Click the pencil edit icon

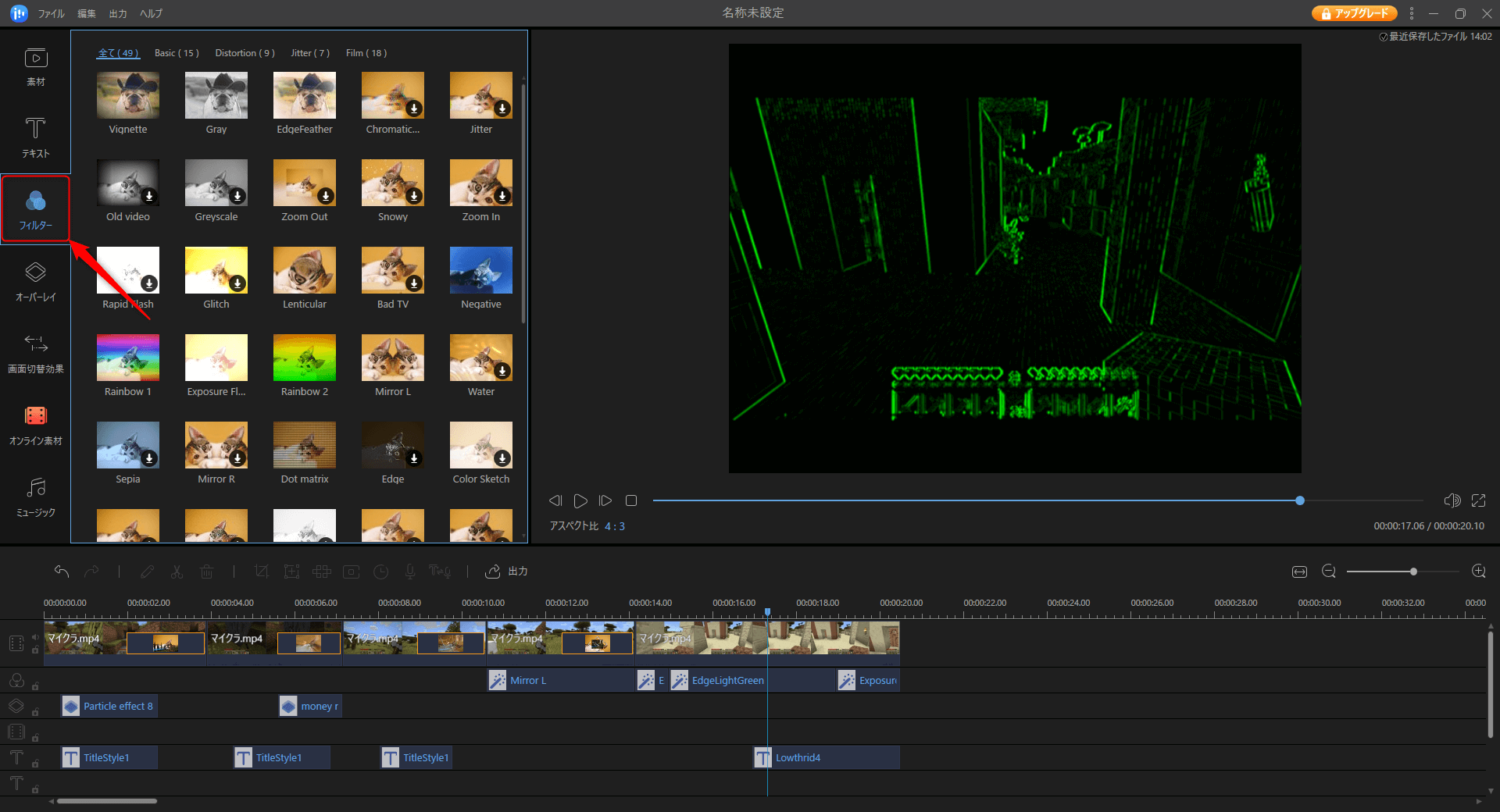coord(147,572)
